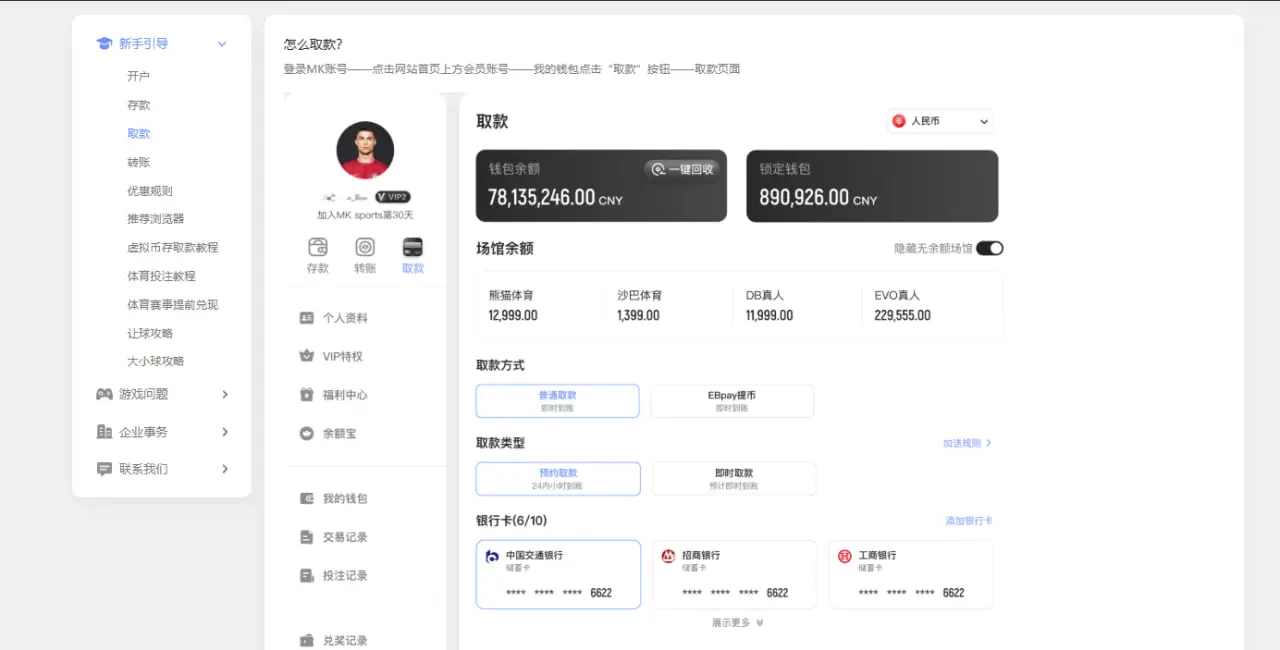Click the 人民币 currency flag icon
Viewport: 1280px width, 650px height.
tap(899, 121)
